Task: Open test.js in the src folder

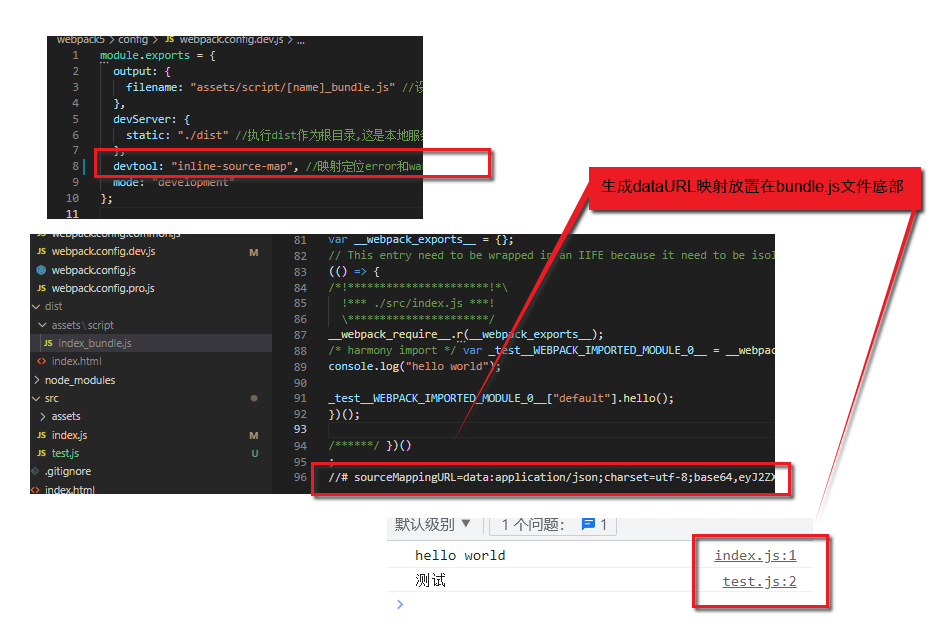Action: [65, 453]
